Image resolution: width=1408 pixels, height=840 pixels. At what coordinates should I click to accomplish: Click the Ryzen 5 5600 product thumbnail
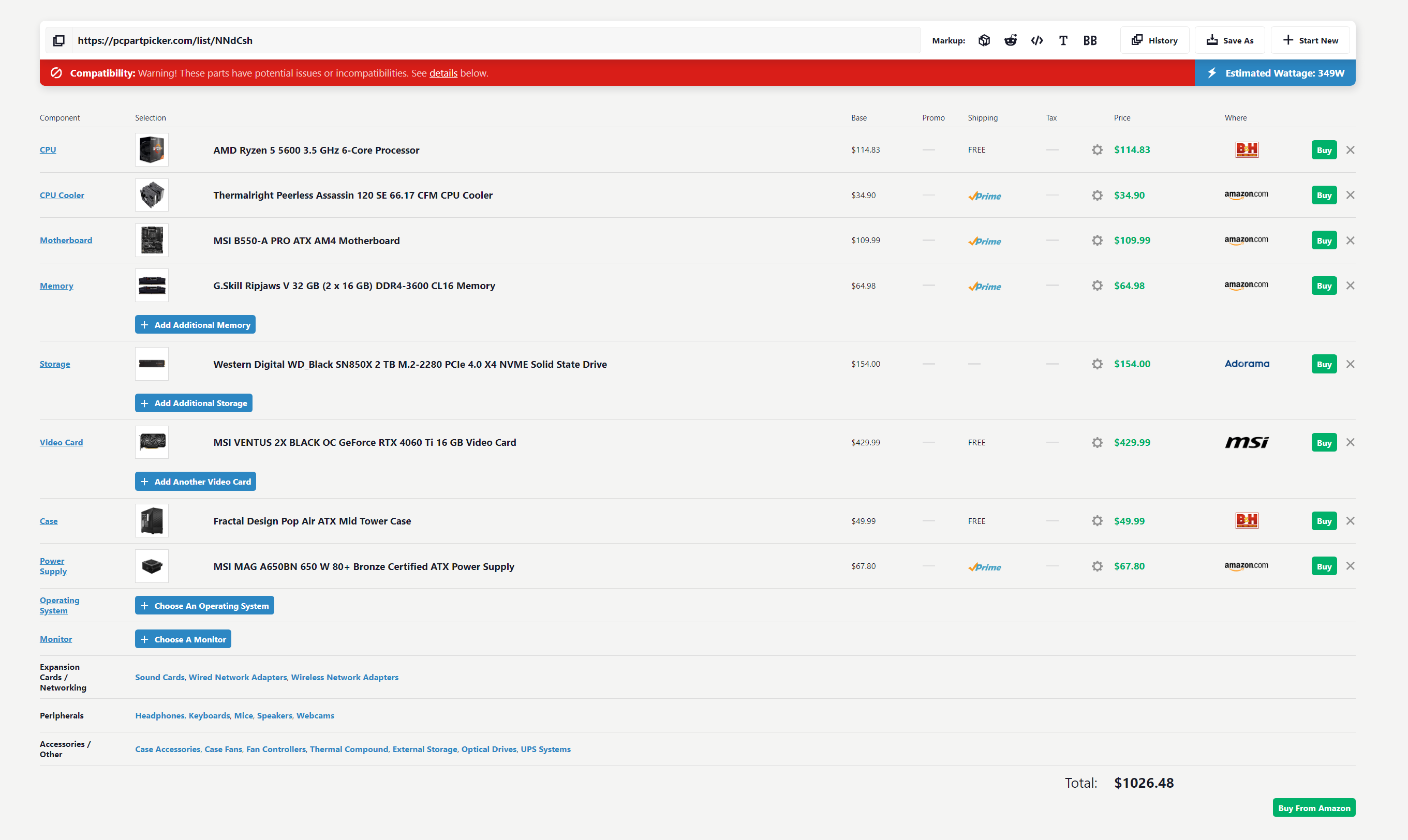[152, 150]
